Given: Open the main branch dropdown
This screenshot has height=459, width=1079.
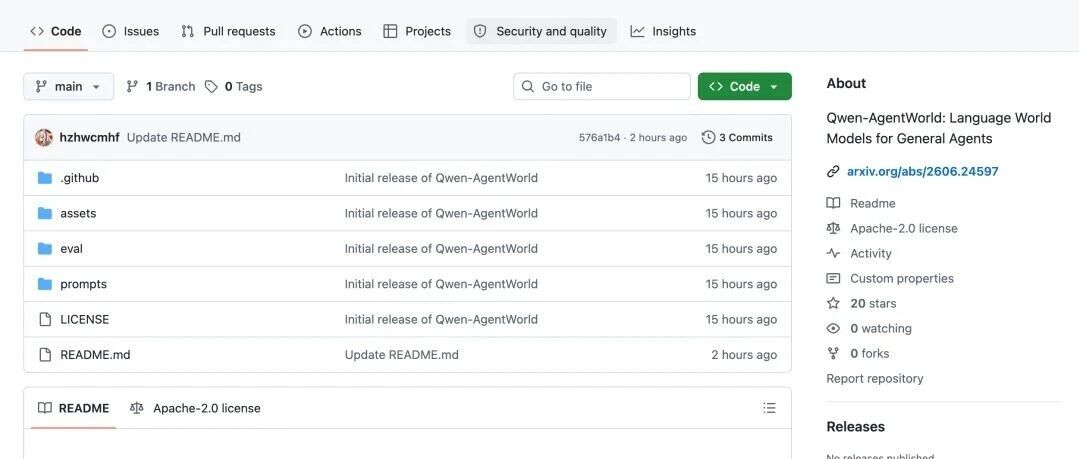Looking at the screenshot, I should pos(69,87).
